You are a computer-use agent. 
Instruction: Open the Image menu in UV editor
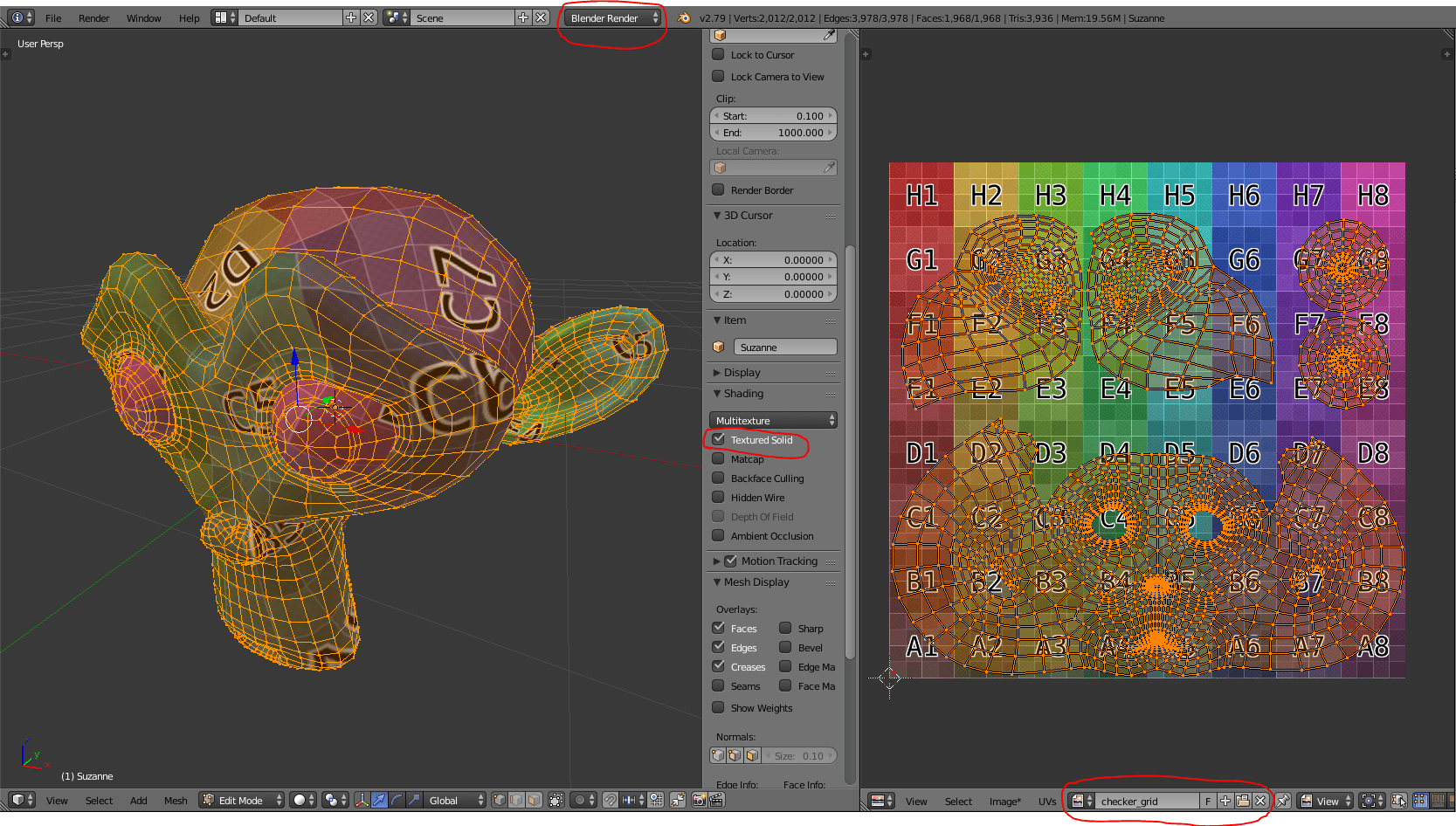[1004, 801]
